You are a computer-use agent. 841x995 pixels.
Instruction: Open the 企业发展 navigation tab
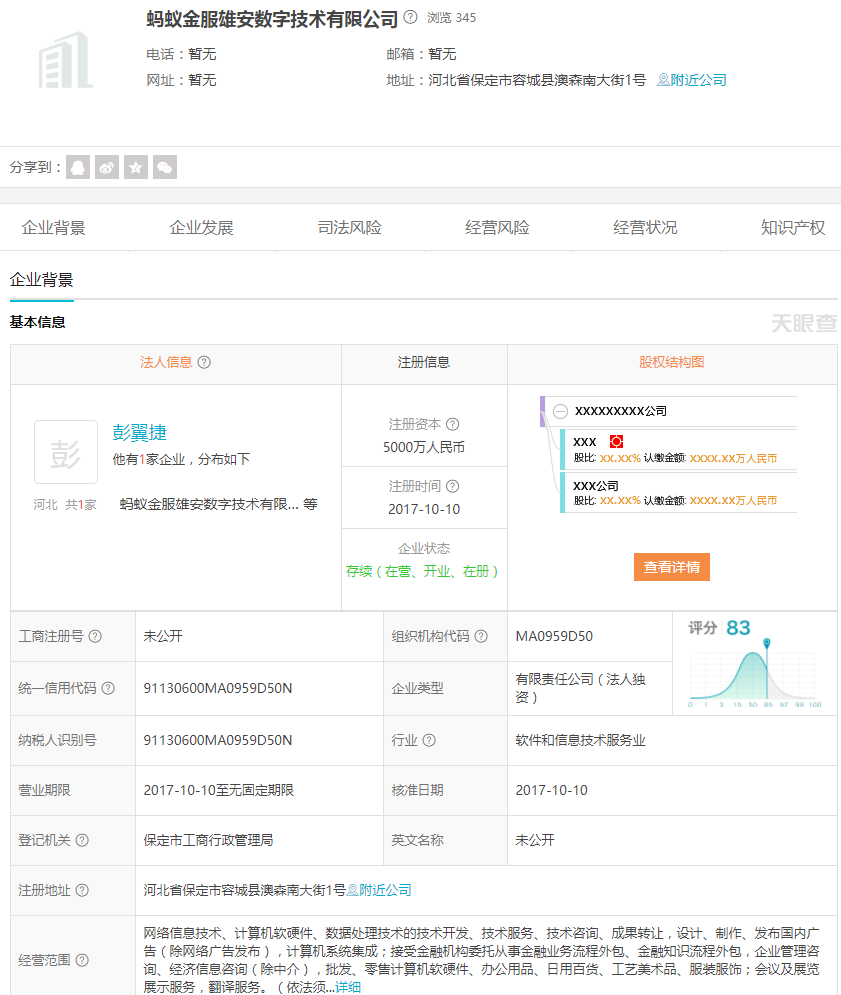(201, 227)
